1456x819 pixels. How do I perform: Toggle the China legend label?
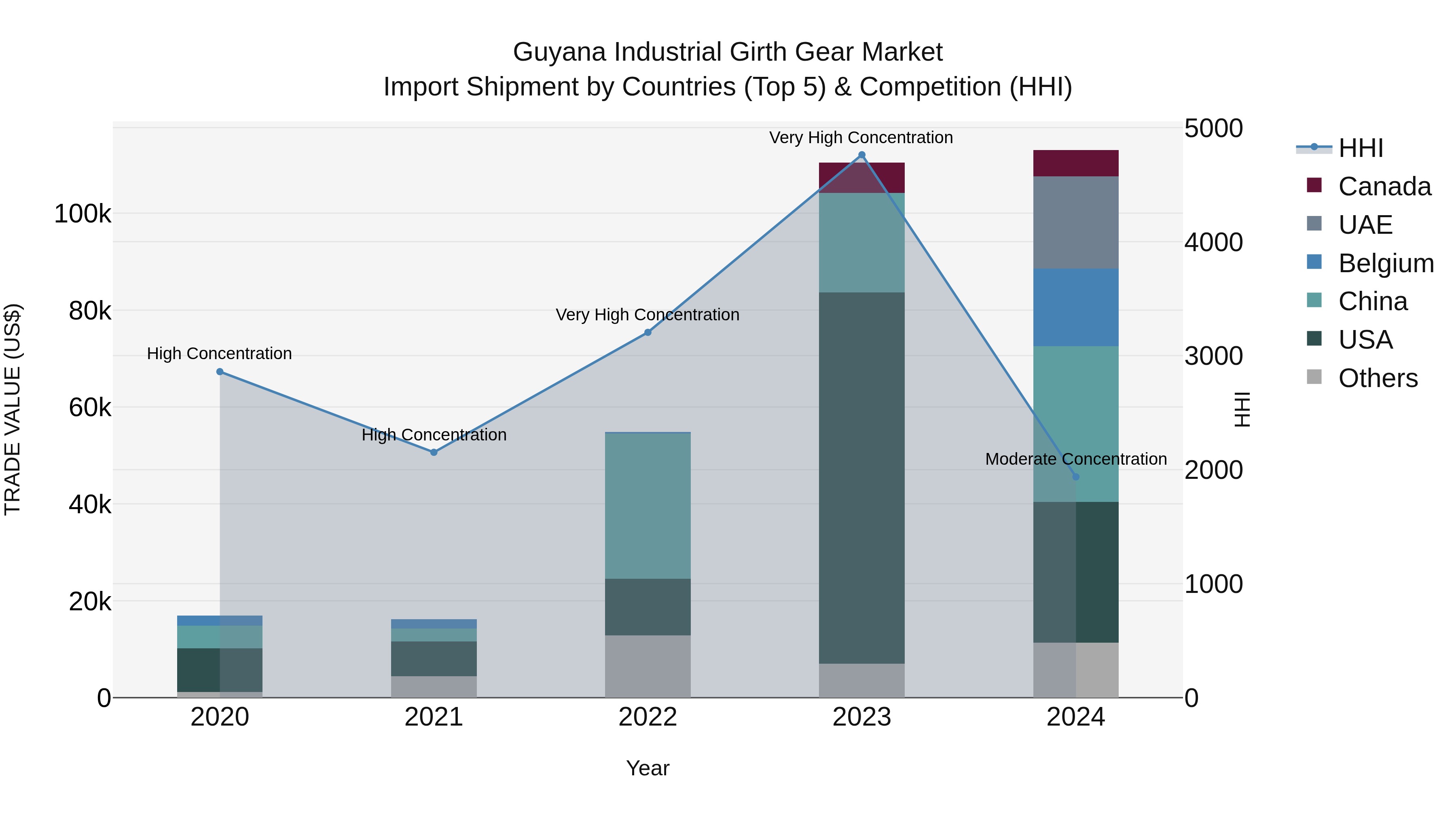point(1373,302)
